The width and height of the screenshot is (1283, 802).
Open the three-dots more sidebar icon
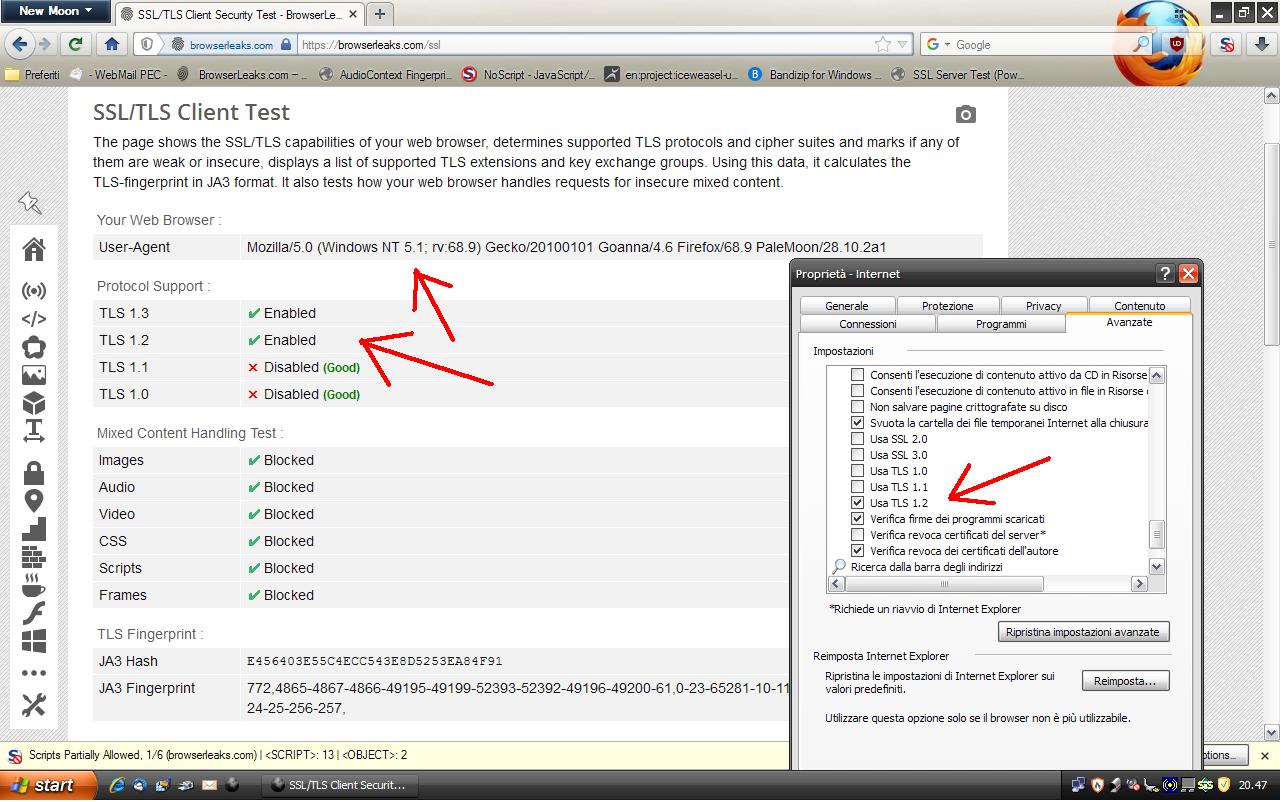pyautogui.click(x=34, y=673)
